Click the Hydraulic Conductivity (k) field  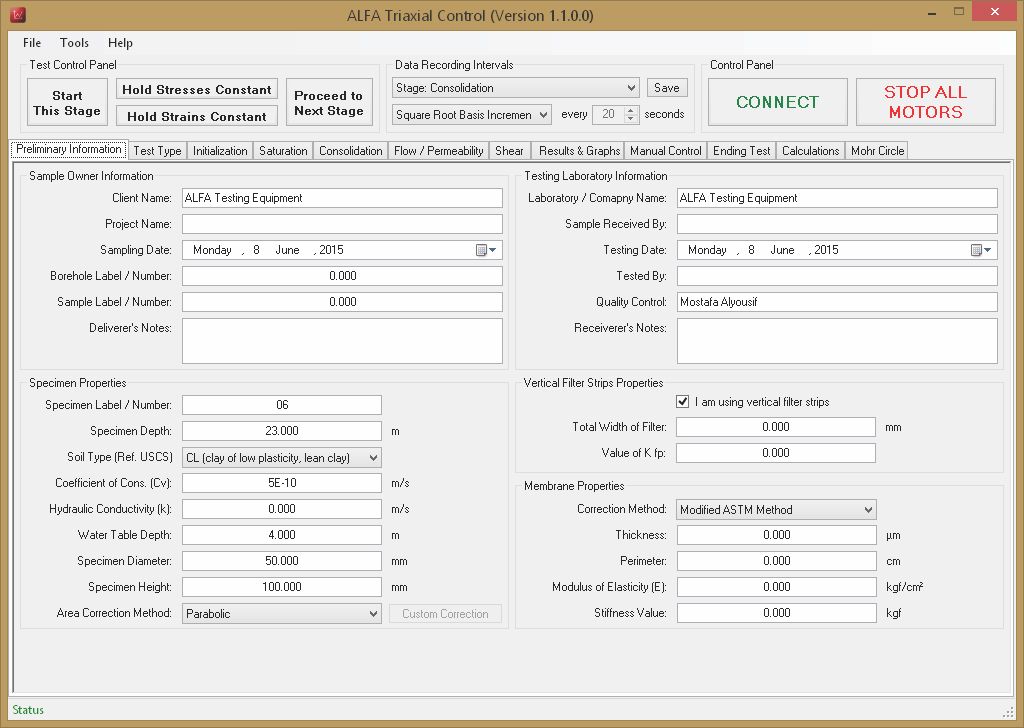281,509
